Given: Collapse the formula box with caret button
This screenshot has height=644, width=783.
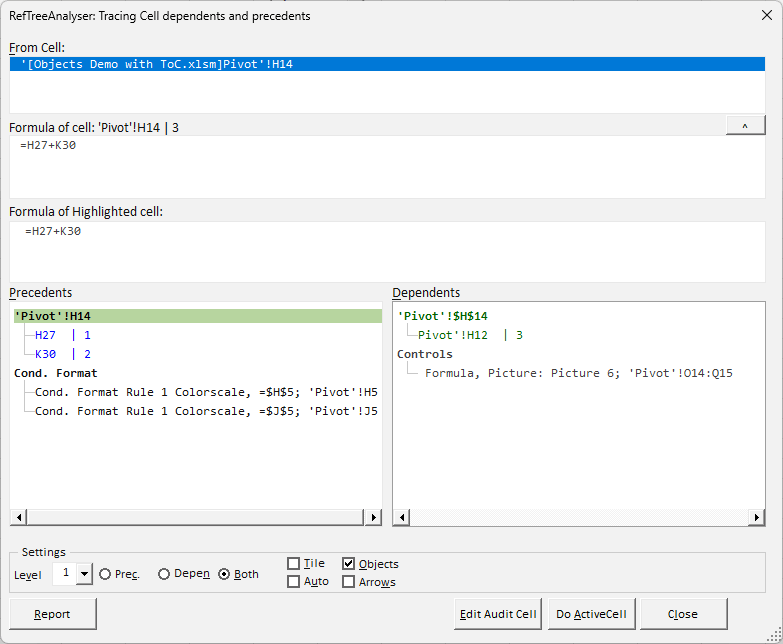Looking at the screenshot, I should pyautogui.click(x=745, y=126).
